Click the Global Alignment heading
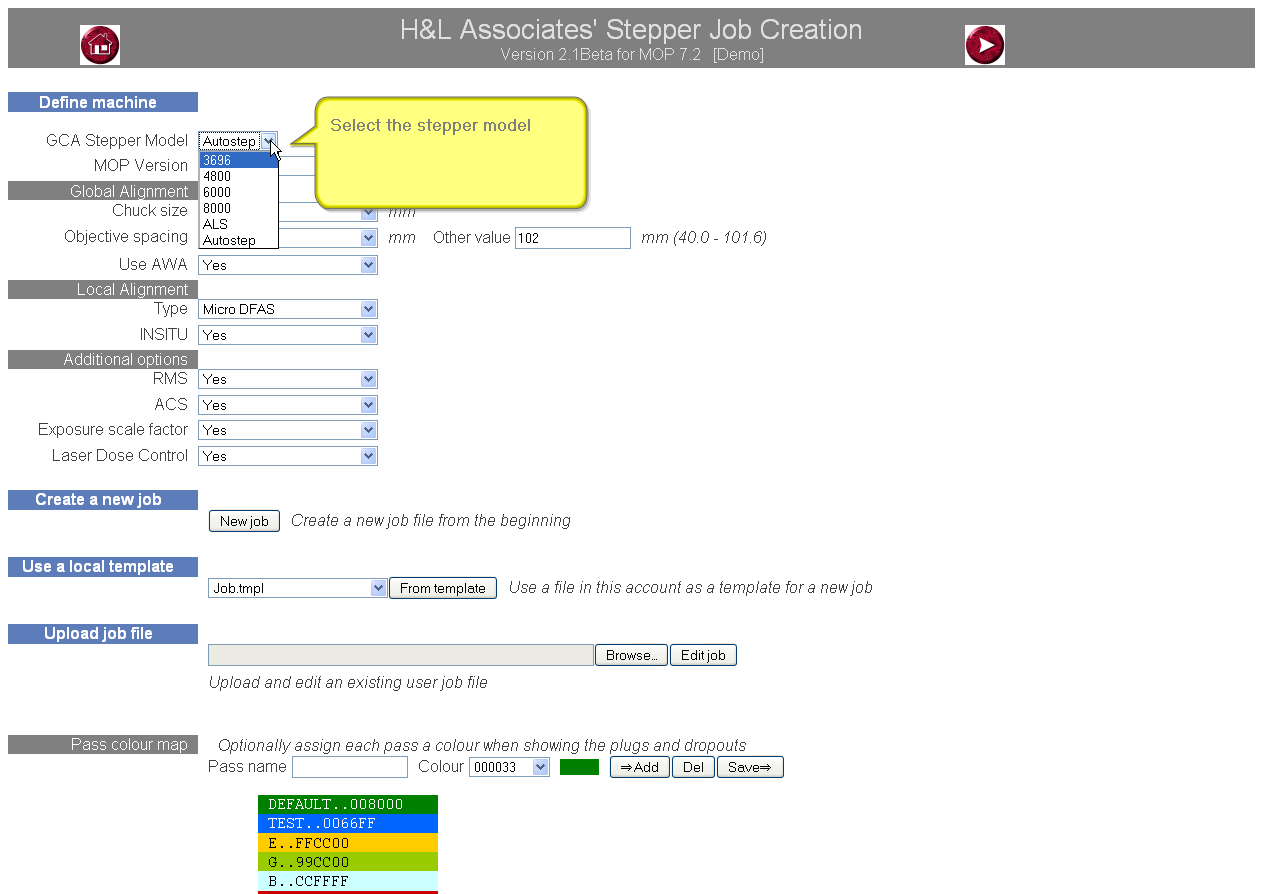 pyautogui.click(x=103, y=191)
